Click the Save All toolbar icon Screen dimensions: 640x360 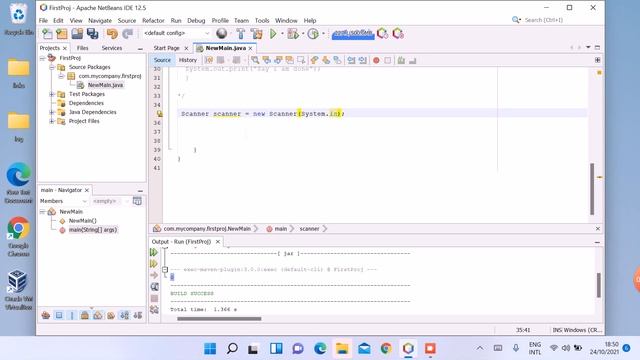93,33
